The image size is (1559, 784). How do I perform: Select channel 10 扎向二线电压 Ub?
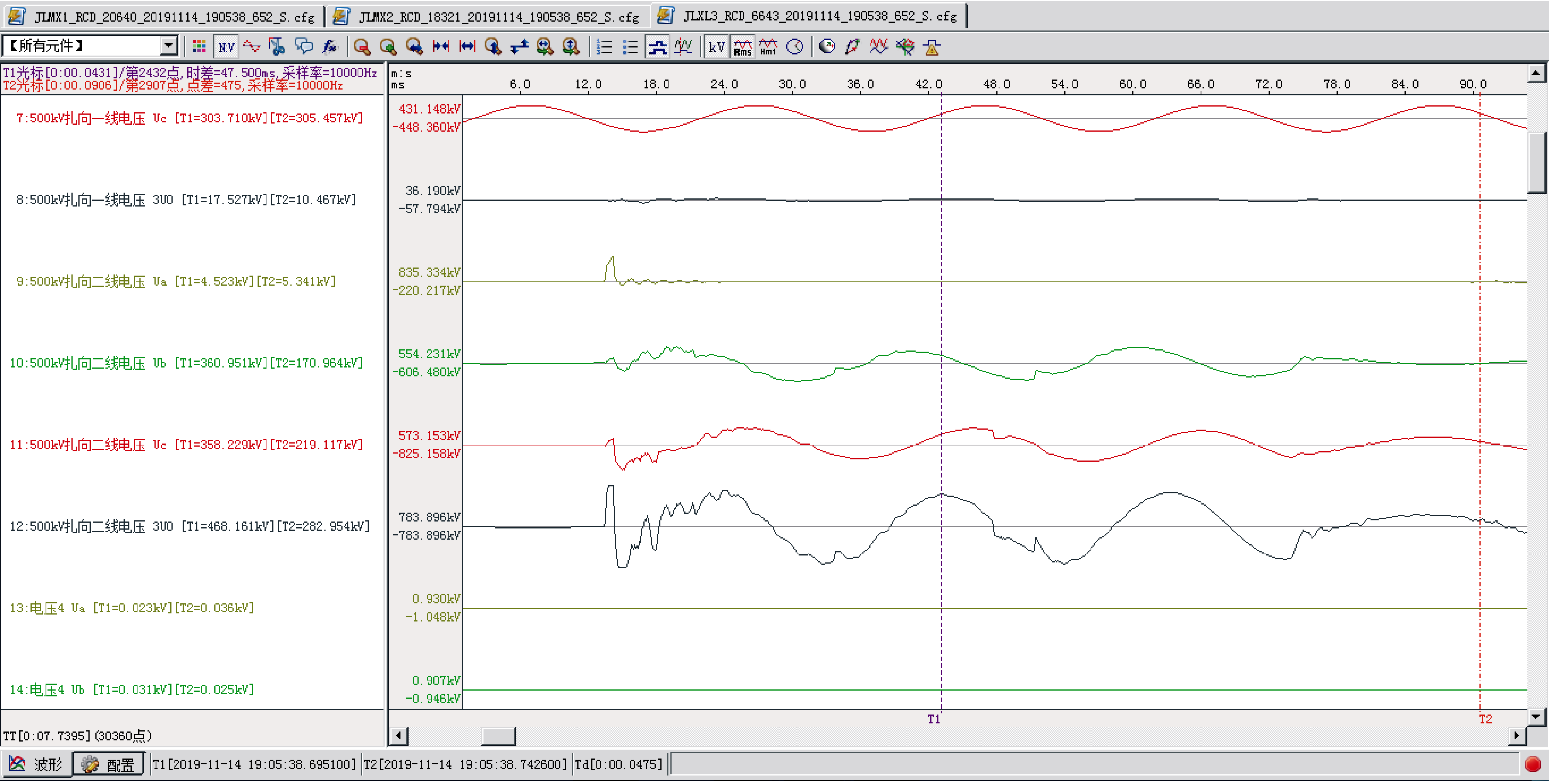[187, 363]
